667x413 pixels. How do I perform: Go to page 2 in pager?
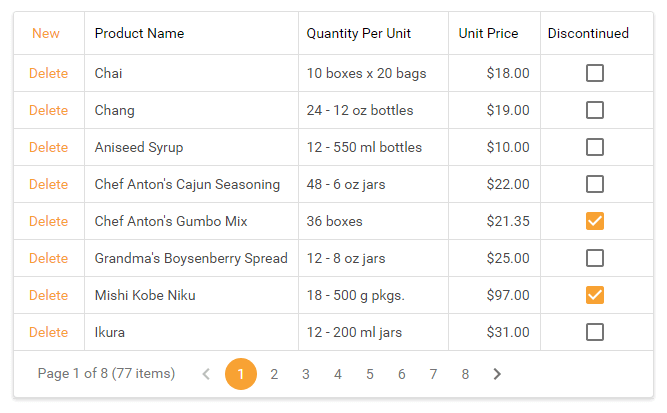pyautogui.click(x=274, y=374)
